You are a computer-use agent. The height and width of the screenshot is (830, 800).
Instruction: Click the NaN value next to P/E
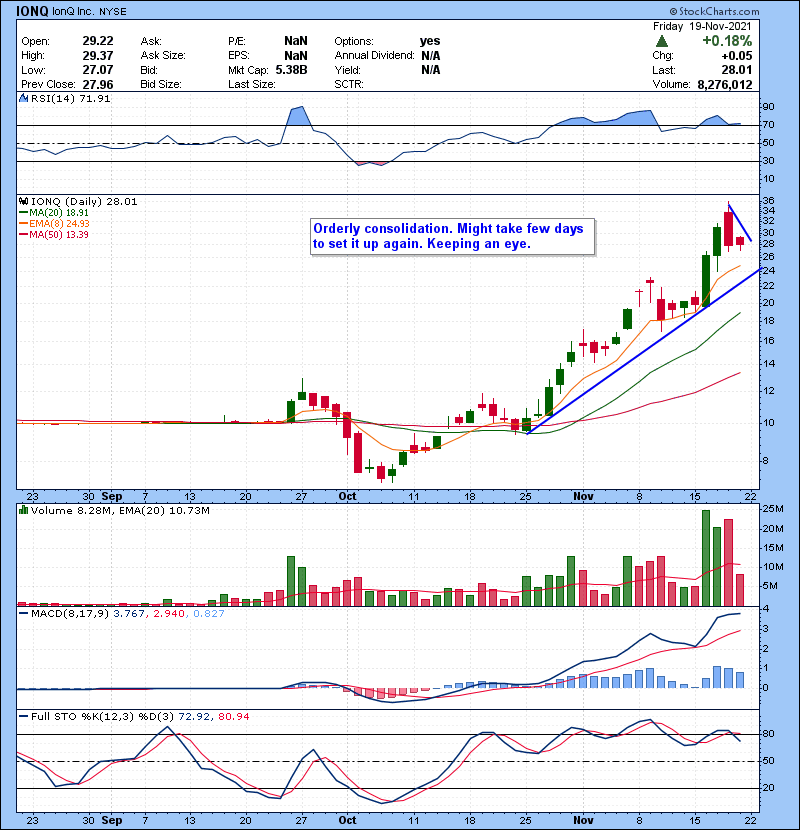(295, 41)
